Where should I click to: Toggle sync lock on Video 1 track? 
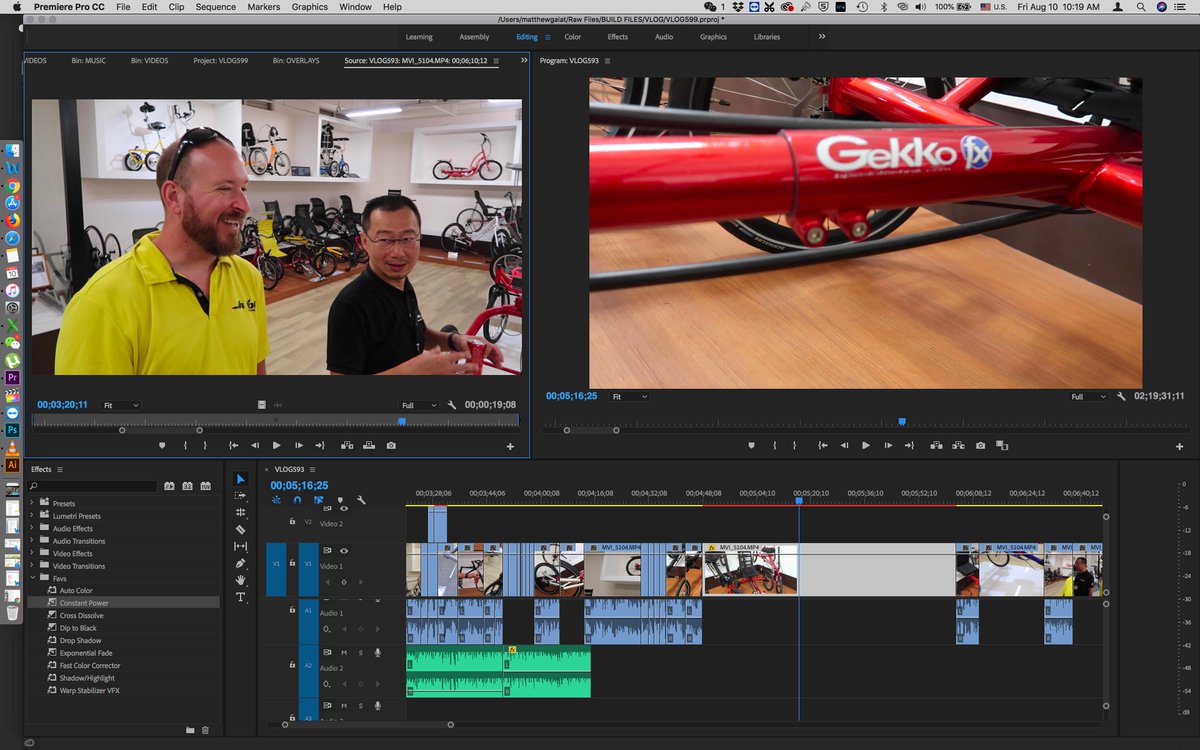(x=327, y=551)
